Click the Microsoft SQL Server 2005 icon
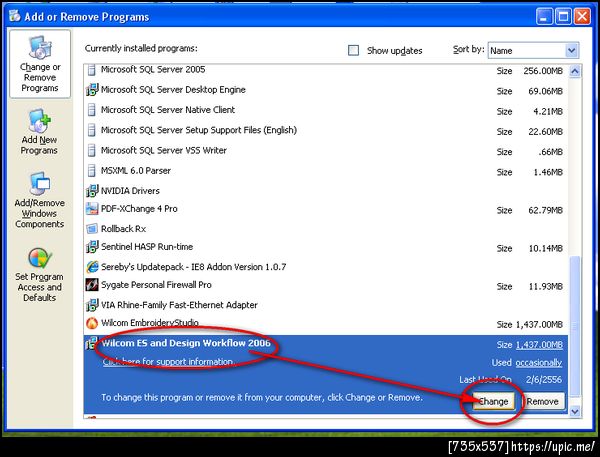The height and width of the screenshot is (457, 600). pyautogui.click(x=91, y=70)
